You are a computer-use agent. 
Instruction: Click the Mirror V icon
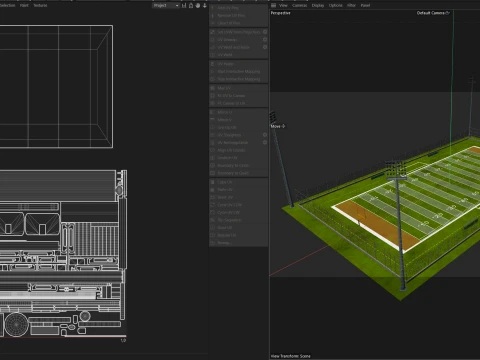pyautogui.click(x=213, y=120)
